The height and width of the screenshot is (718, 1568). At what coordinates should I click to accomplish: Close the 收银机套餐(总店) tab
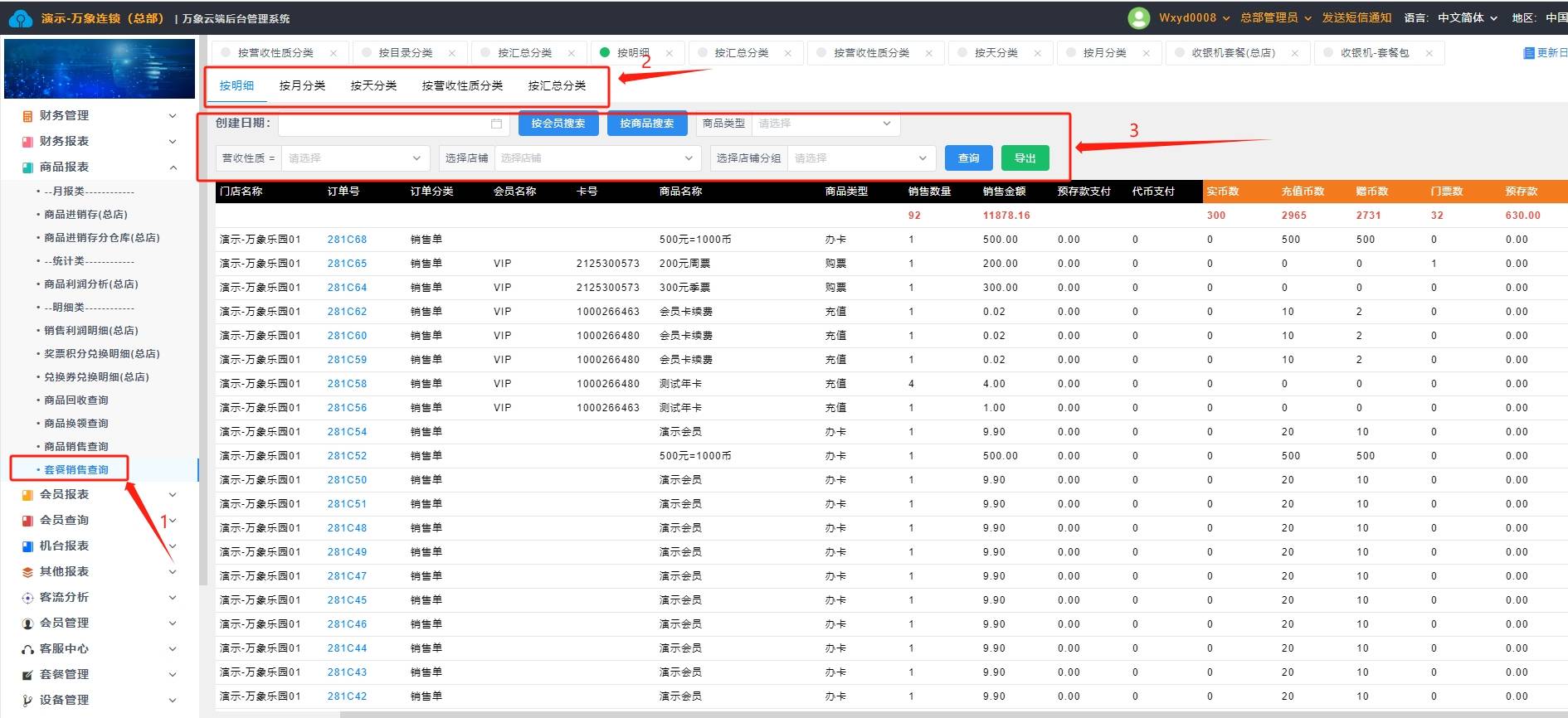click(x=1294, y=53)
